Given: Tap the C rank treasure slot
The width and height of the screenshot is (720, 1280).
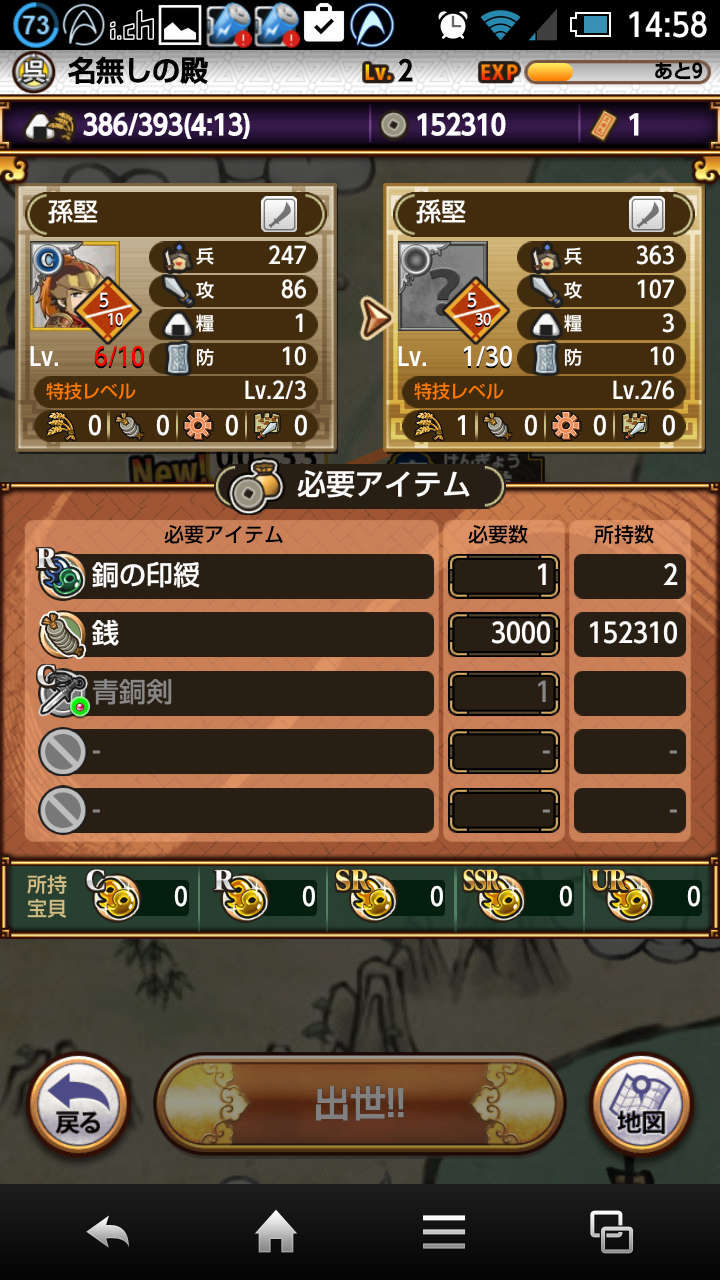Looking at the screenshot, I should tap(137, 897).
